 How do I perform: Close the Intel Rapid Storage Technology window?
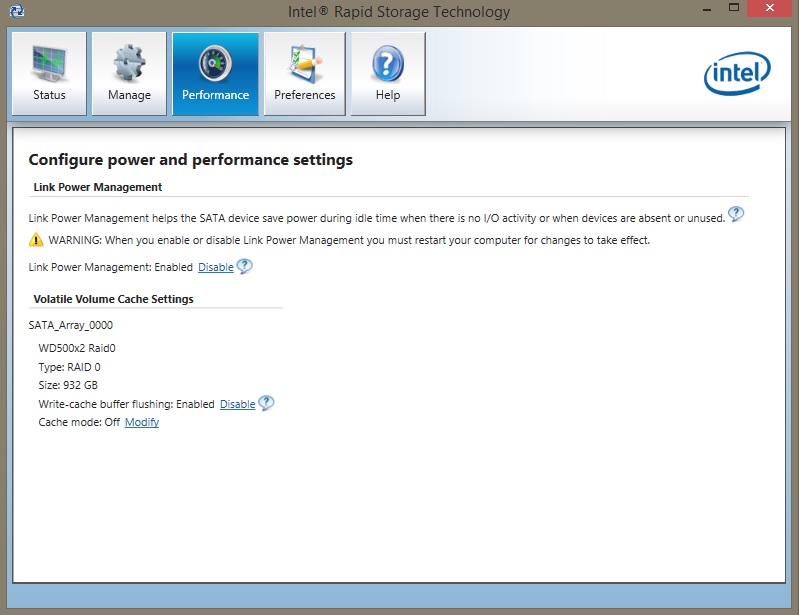(769, 8)
